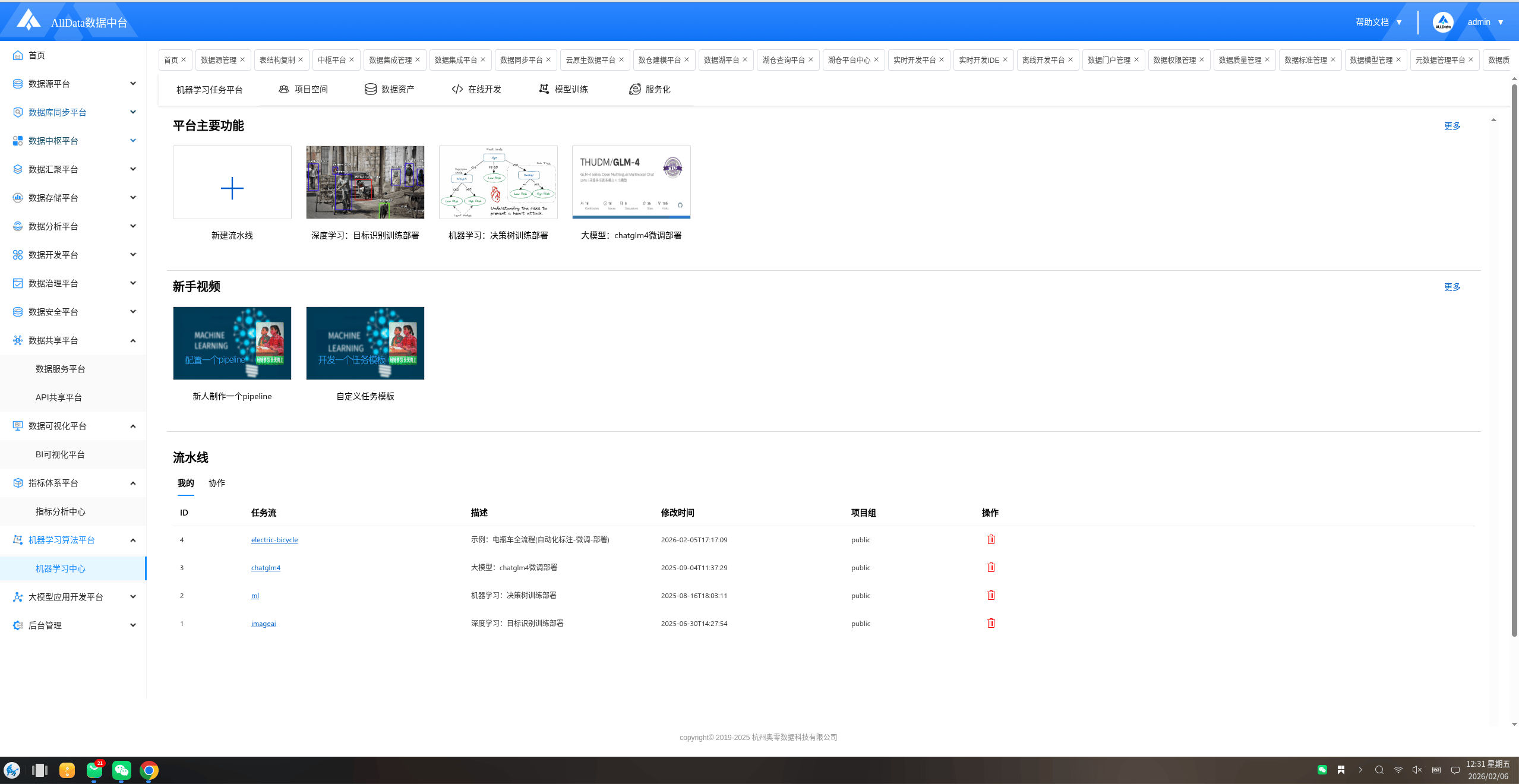This screenshot has height=784, width=1519.
Task: Open 数据资产 in top navigation
Action: coord(390,89)
